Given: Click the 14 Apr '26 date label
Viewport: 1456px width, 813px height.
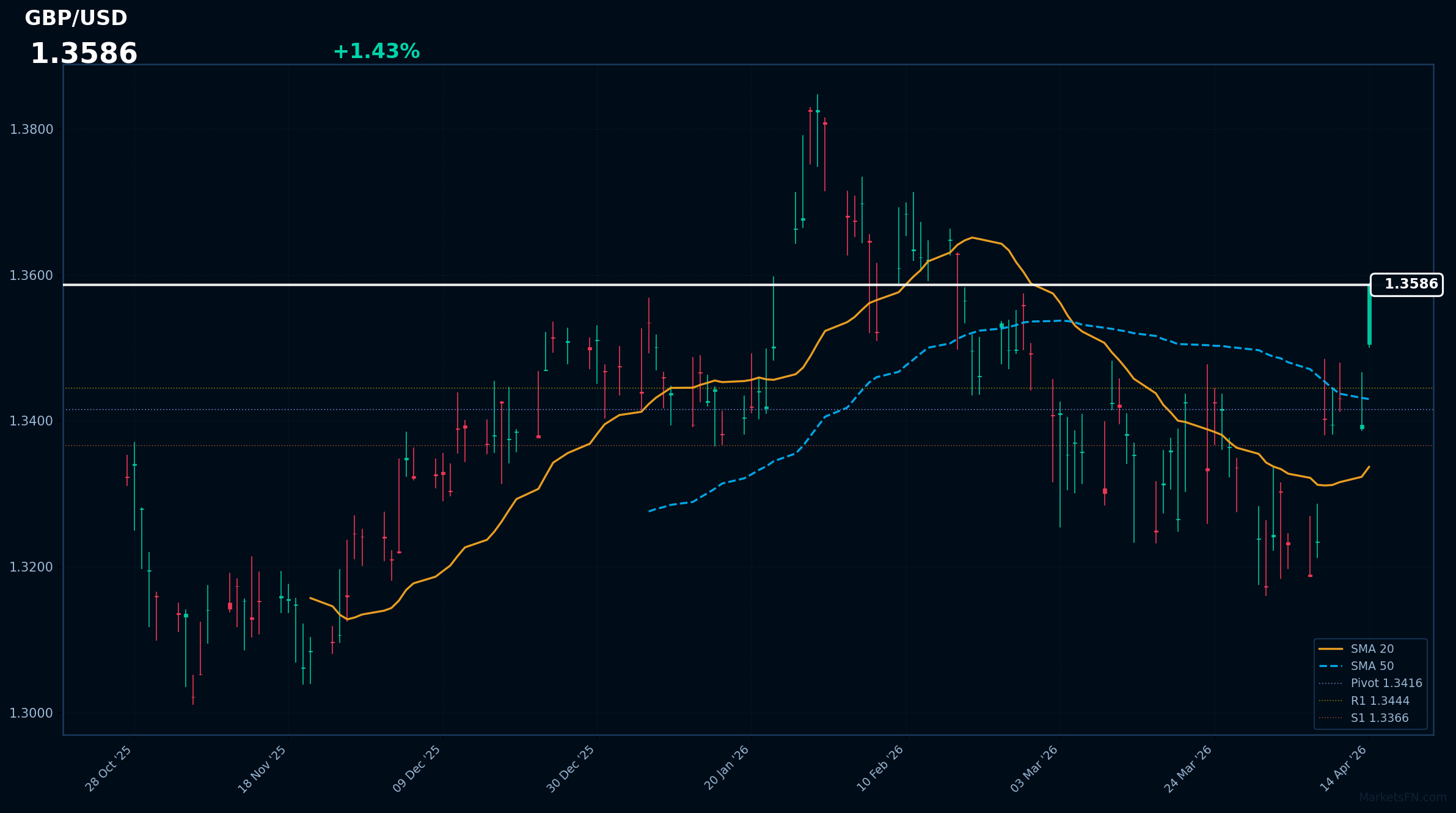Looking at the screenshot, I should pos(1344,768).
